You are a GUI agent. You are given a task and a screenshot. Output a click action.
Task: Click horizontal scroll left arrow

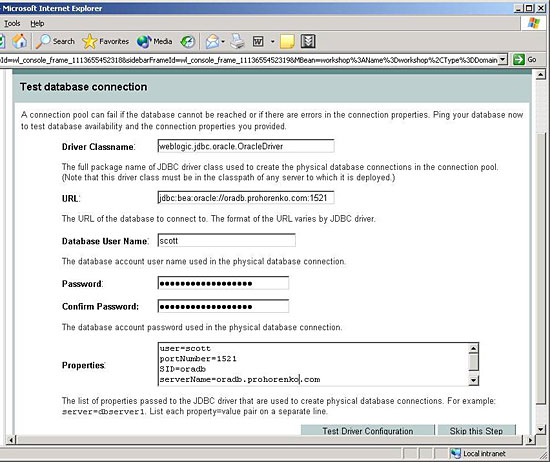click(x=11, y=440)
